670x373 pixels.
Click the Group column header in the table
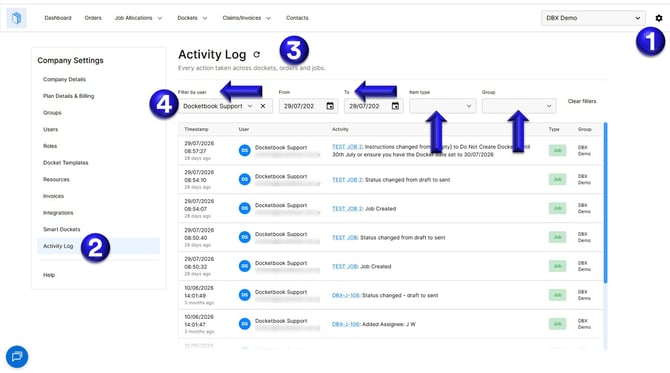tap(585, 129)
